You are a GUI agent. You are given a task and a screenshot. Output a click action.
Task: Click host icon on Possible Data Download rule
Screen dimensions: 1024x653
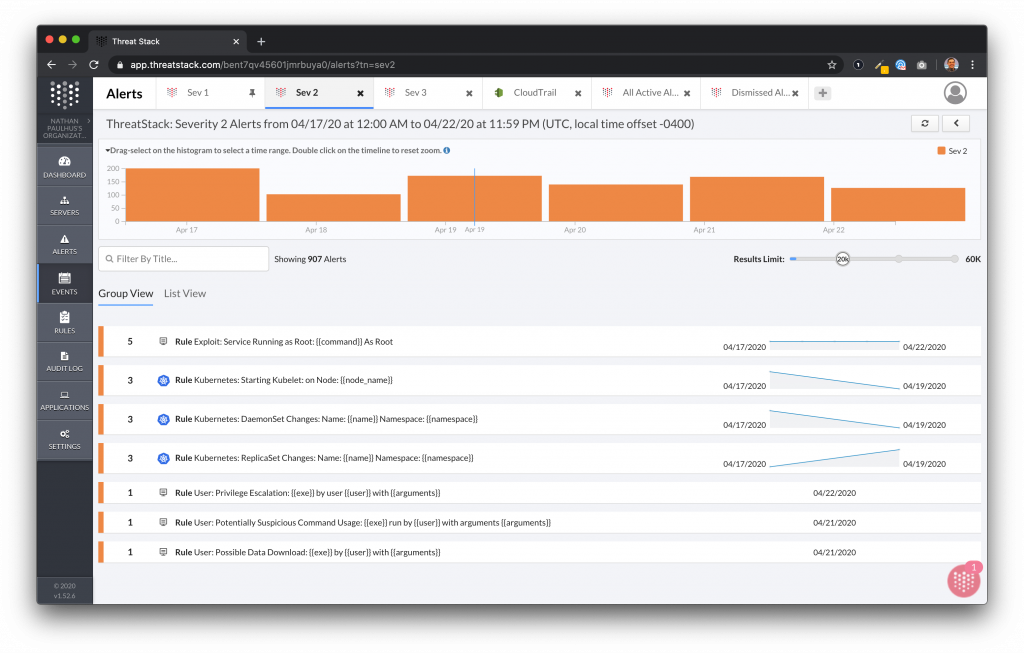click(163, 552)
